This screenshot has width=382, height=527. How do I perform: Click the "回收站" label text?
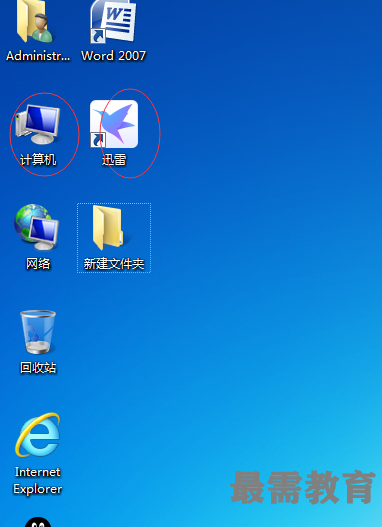(38, 368)
